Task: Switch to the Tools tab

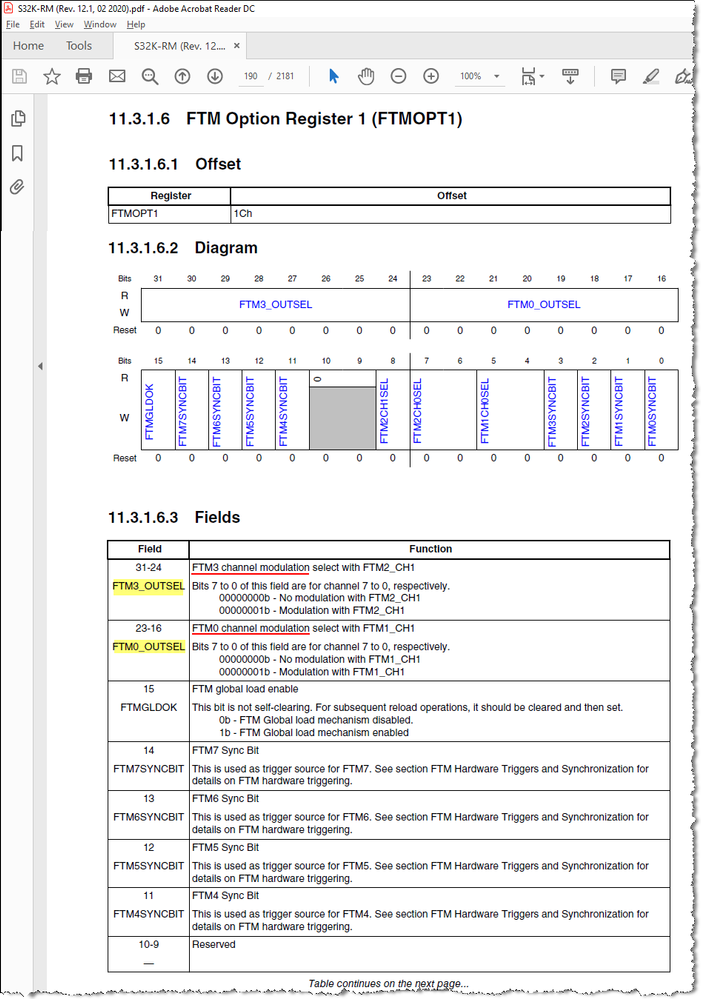Action: [x=79, y=46]
